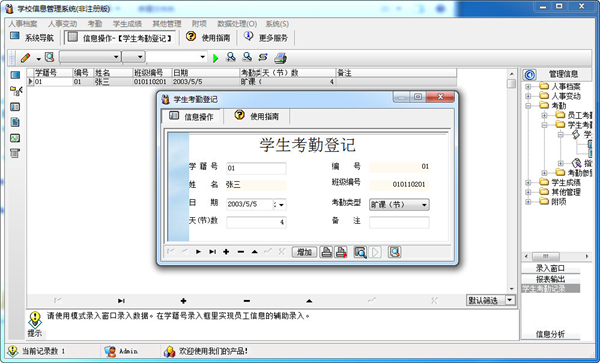This screenshot has height=363, width=600.
Task: Click the 报表输出 panel button
Action: (550, 279)
